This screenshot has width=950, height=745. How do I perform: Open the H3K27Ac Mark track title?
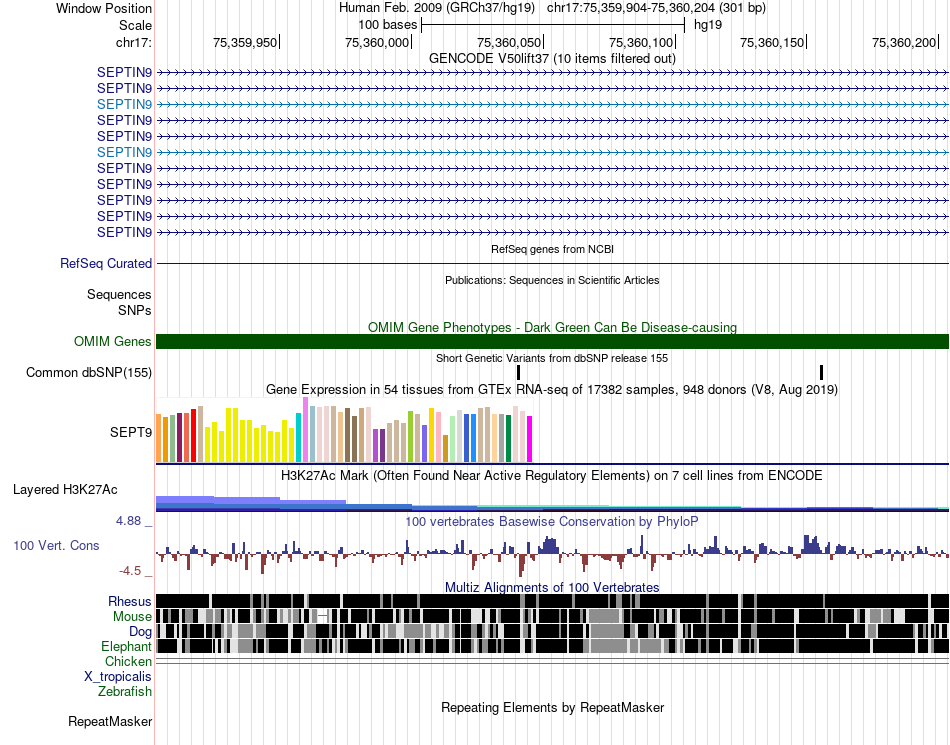(x=552, y=475)
